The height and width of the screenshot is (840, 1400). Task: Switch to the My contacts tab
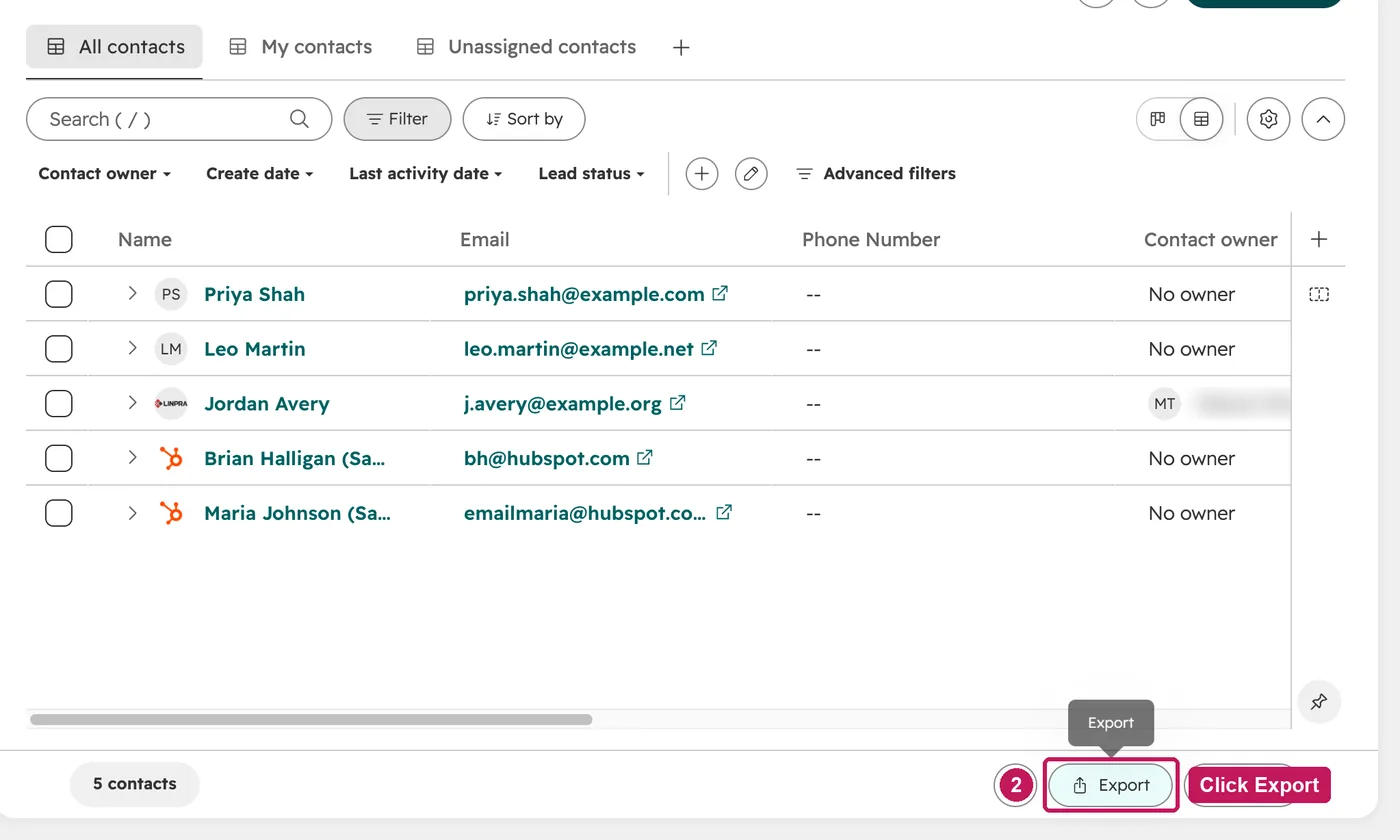[301, 47]
